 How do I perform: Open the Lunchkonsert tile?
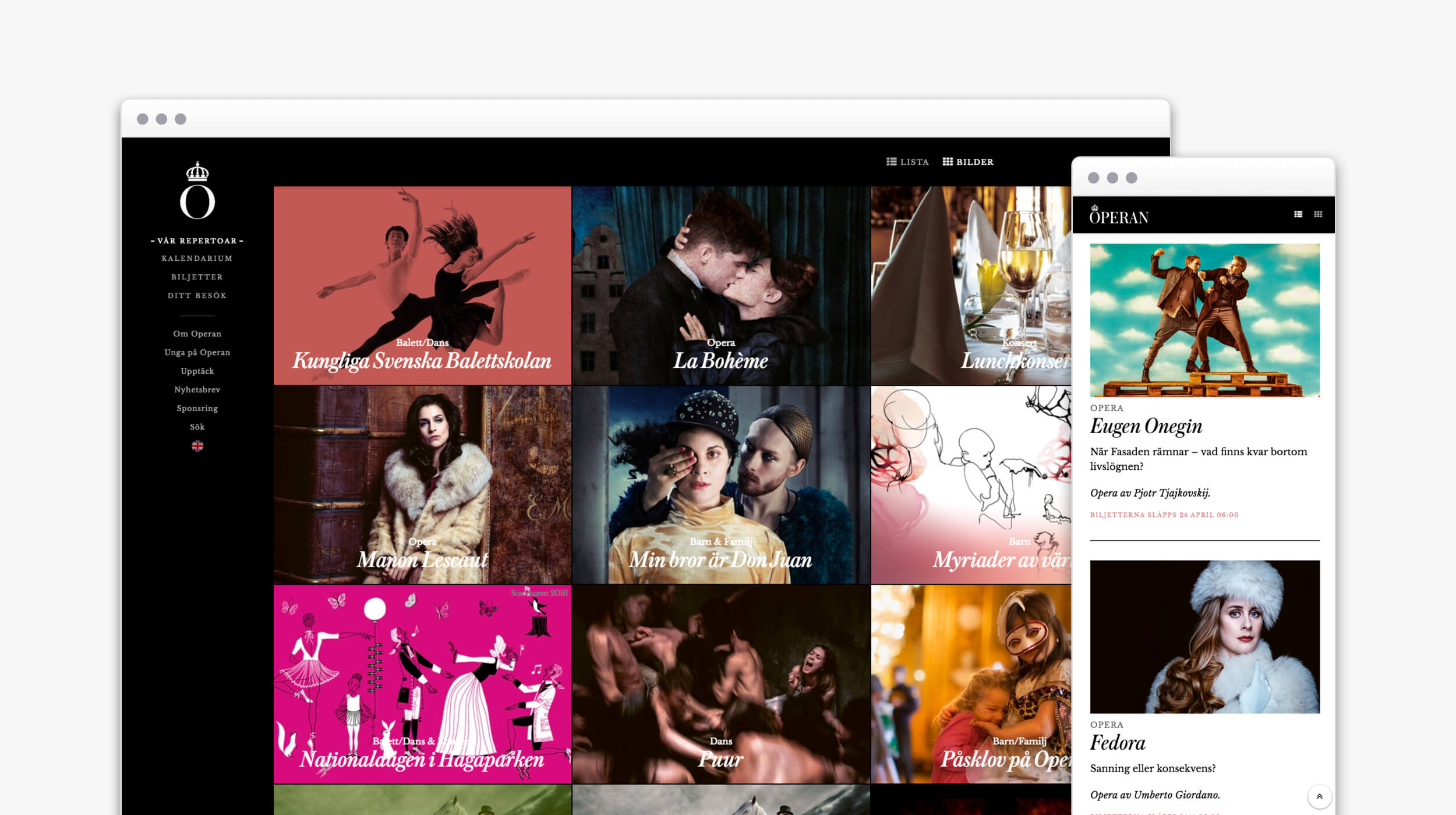pos(971,285)
